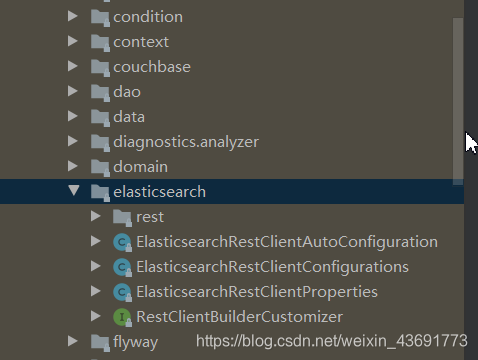Click class icon of ElasticsearchRestClientProperties
This screenshot has width=478, height=360.
(x=122, y=292)
